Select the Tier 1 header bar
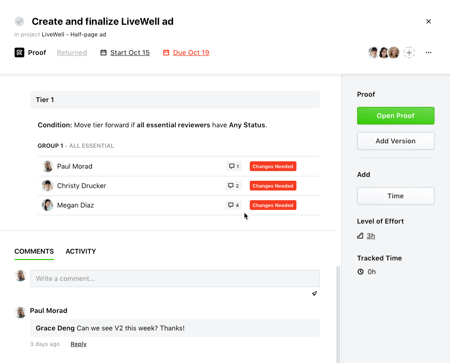Screen dimensions: 450x363 coord(175,100)
